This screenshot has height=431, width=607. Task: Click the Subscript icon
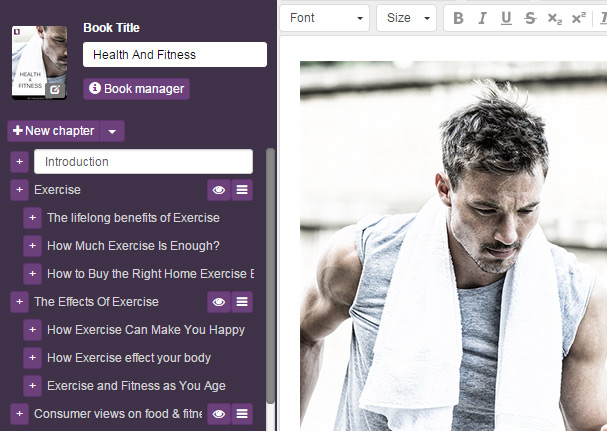coord(554,18)
